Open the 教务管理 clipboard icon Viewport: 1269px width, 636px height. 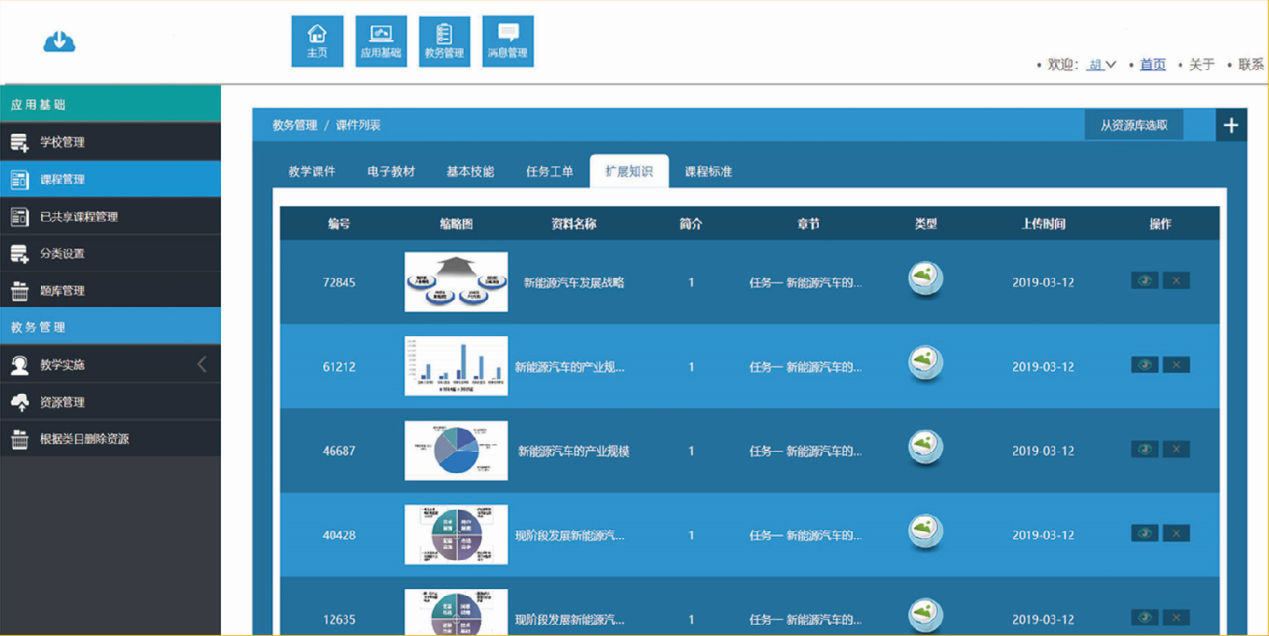point(444,42)
